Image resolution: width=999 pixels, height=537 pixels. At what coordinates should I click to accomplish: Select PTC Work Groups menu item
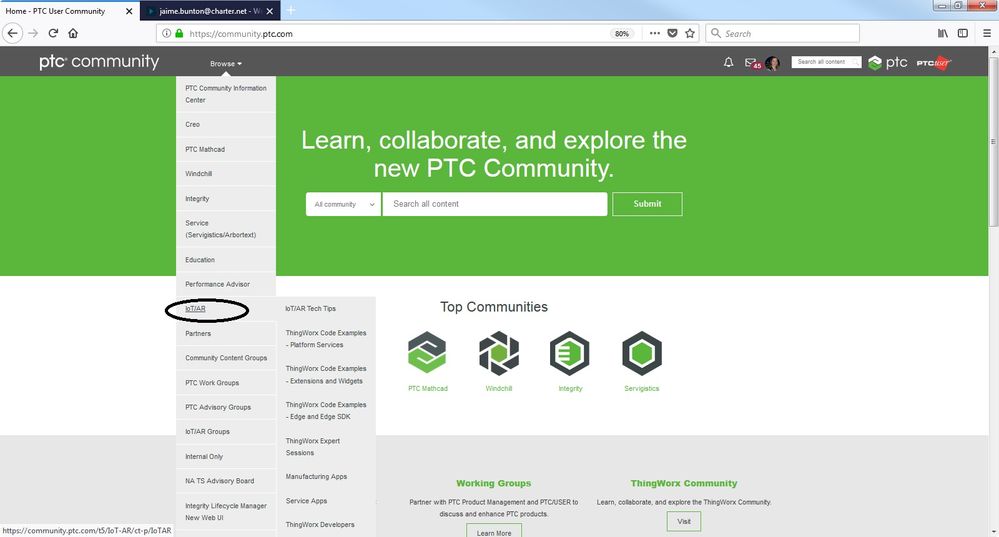226,383
